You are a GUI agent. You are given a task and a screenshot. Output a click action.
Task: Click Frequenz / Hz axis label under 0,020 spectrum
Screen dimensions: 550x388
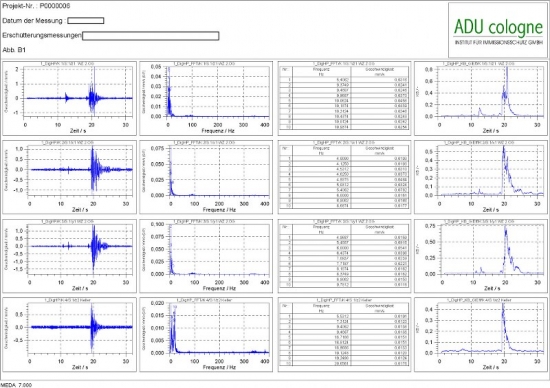click(219, 367)
